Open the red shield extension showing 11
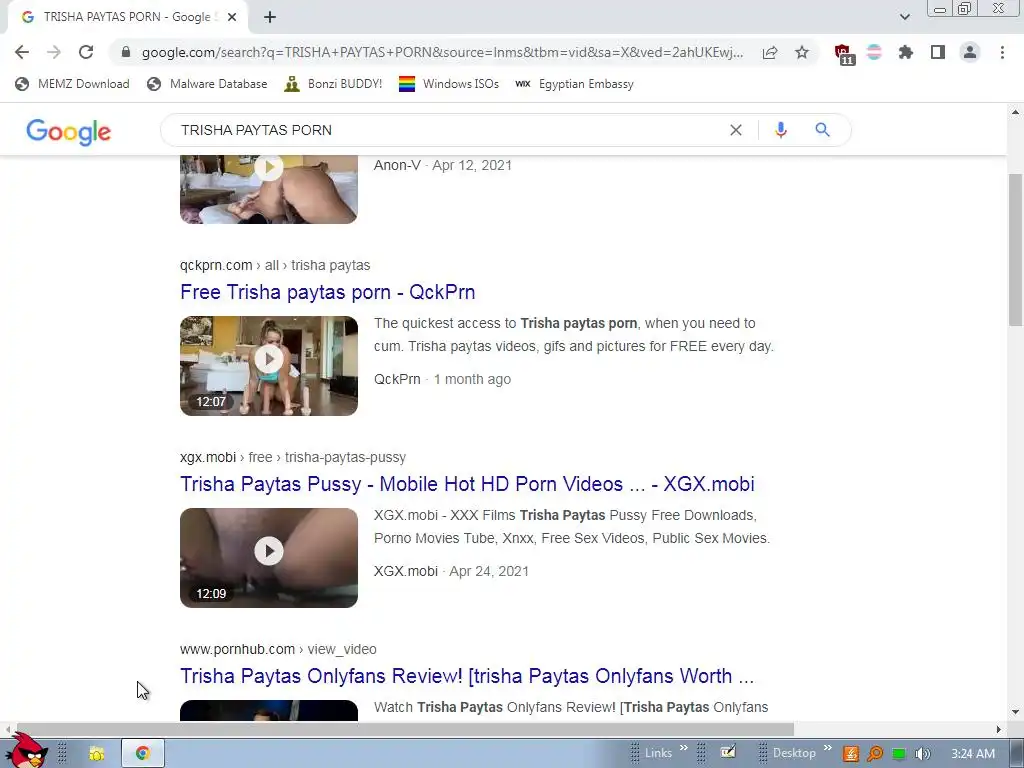Viewport: 1024px width, 768px height. 844,54
